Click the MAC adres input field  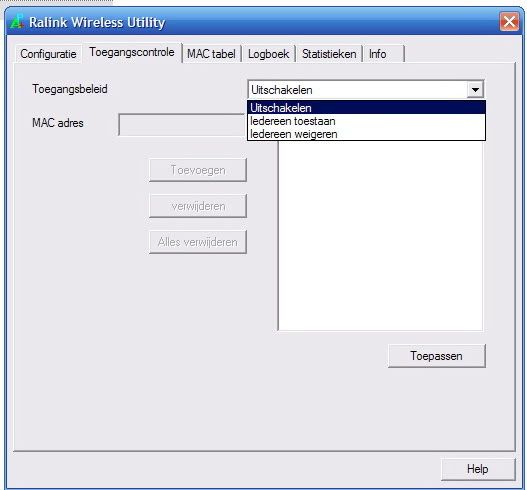(x=182, y=125)
